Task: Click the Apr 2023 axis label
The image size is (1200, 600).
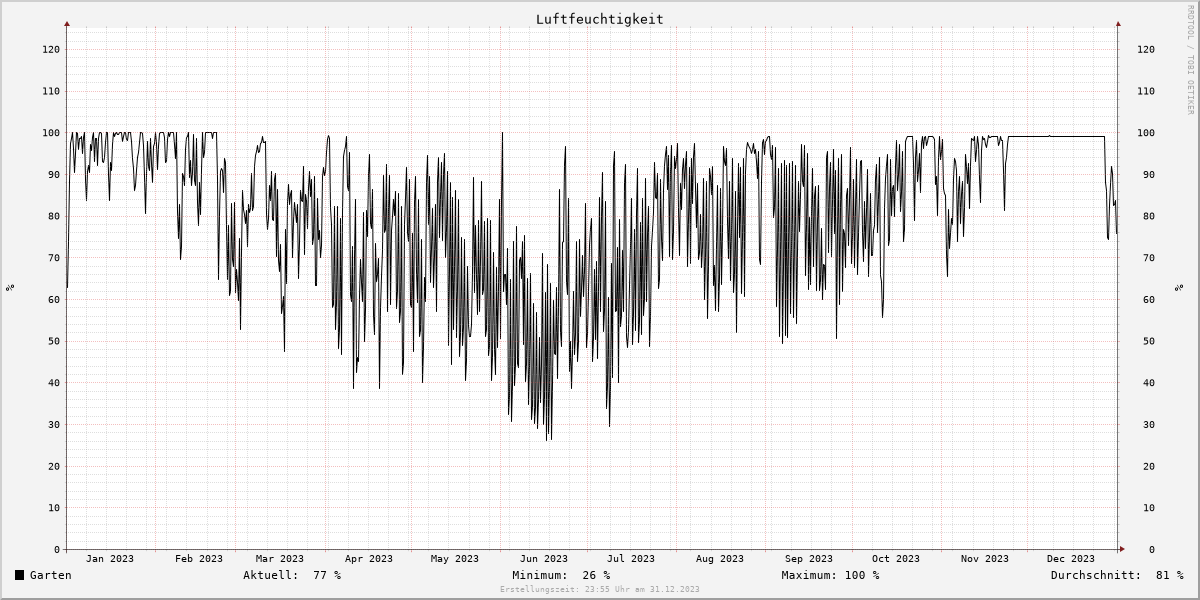Action: 369,559
